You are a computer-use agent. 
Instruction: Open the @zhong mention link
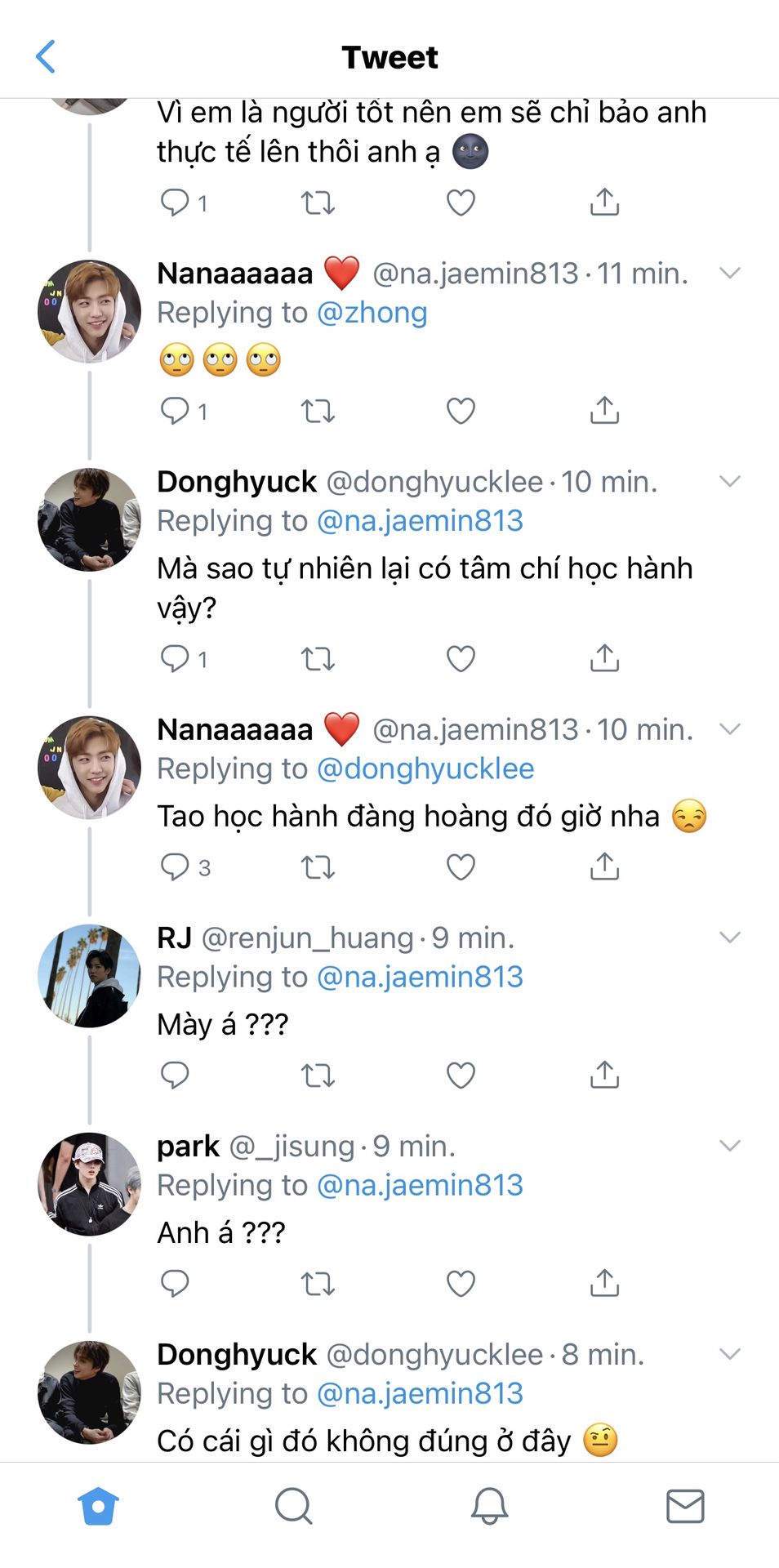(372, 313)
